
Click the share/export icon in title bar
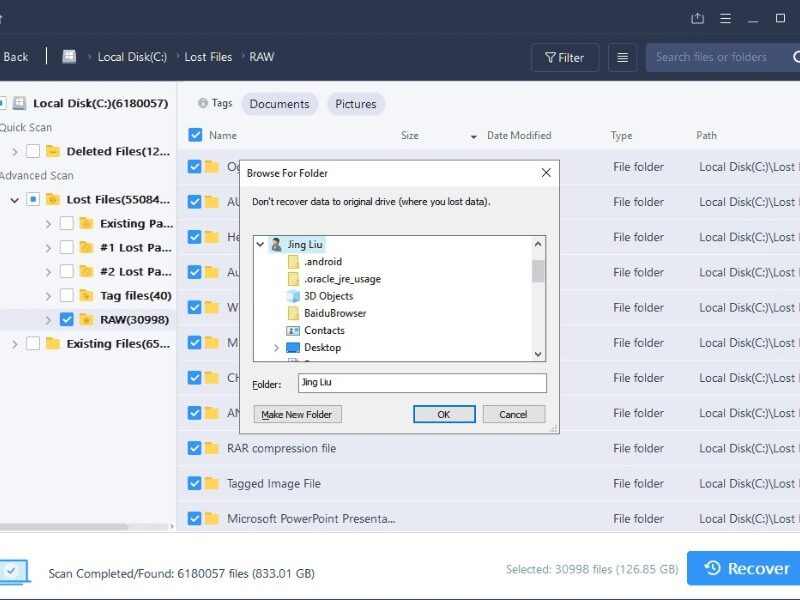[x=697, y=17]
